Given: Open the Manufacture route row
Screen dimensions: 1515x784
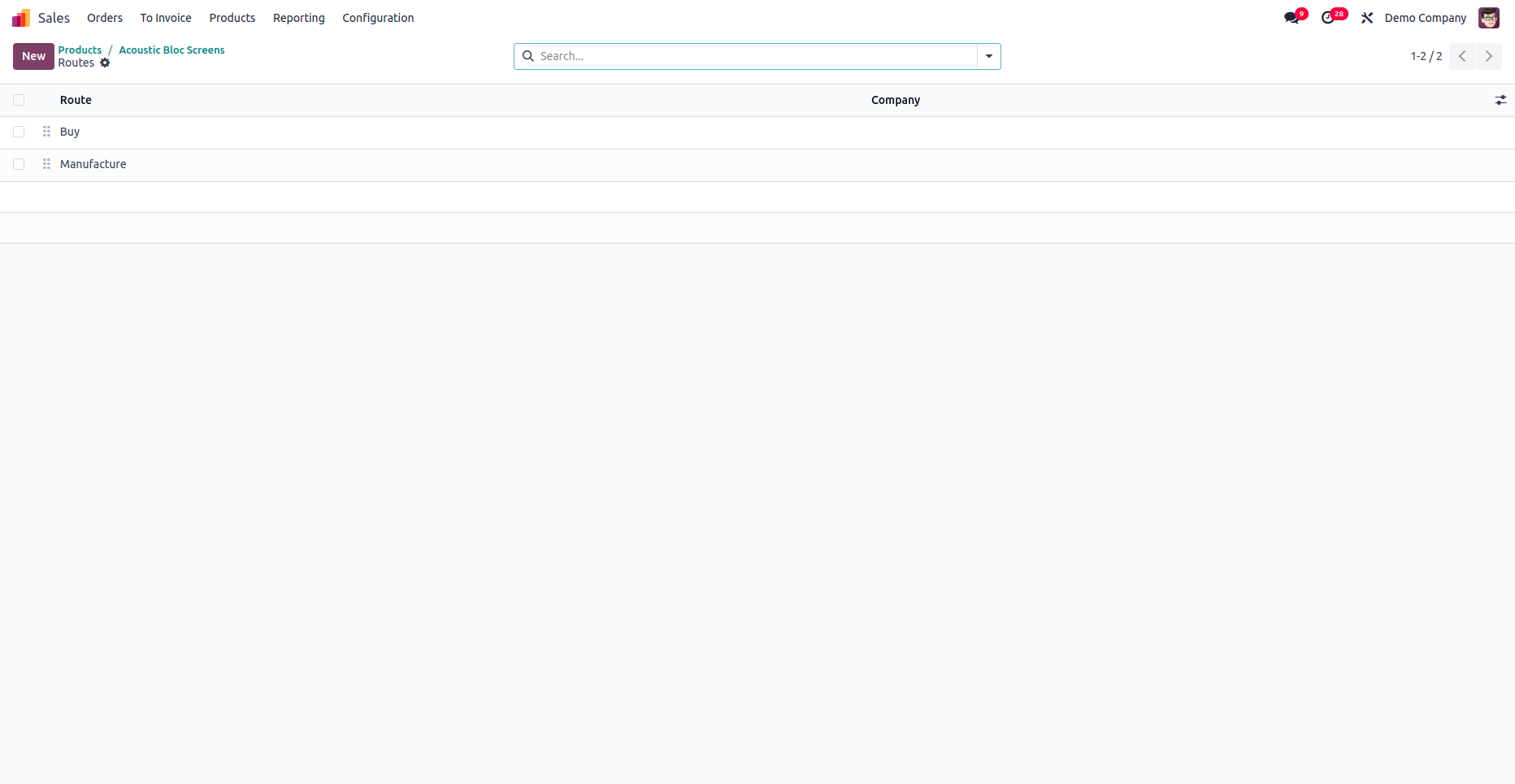Looking at the screenshot, I should pyautogui.click(x=757, y=165).
